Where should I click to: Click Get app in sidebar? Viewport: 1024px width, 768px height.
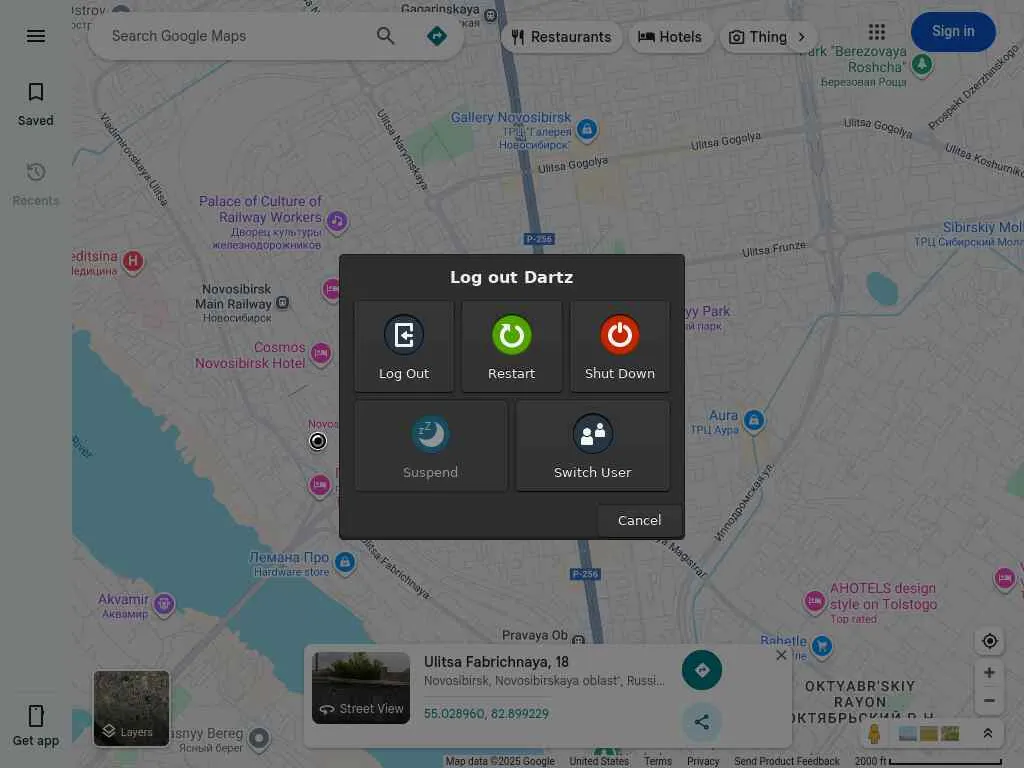tap(36, 725)
